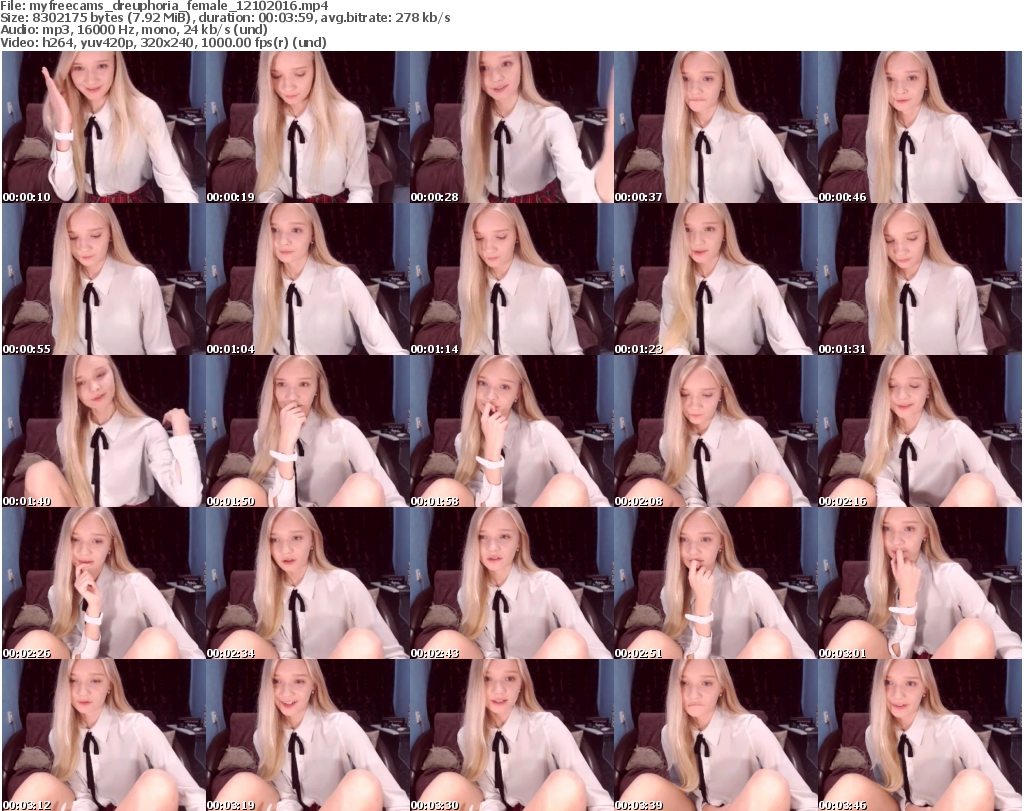1024x811 pixels.
Task: Pick the frame timestamped 00:00:46
Action: coord(918,127)
